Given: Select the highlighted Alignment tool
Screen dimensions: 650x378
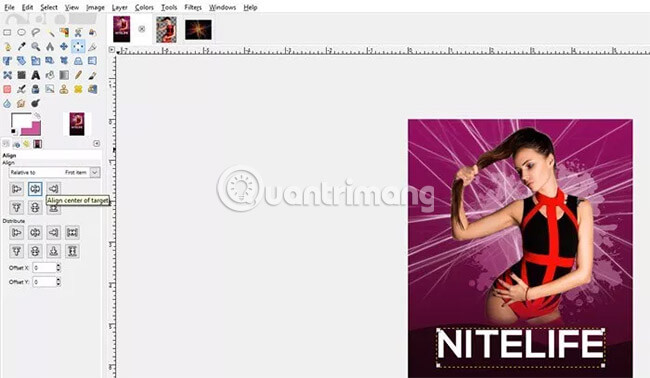Looking at the screenshot, I should [x=78, y=46].
